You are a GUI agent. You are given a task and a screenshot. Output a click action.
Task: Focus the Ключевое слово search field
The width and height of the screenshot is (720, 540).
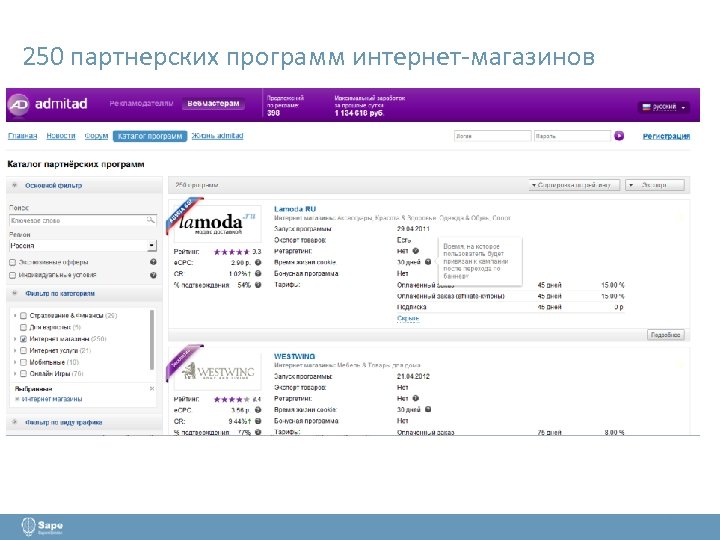pos(83,220)
